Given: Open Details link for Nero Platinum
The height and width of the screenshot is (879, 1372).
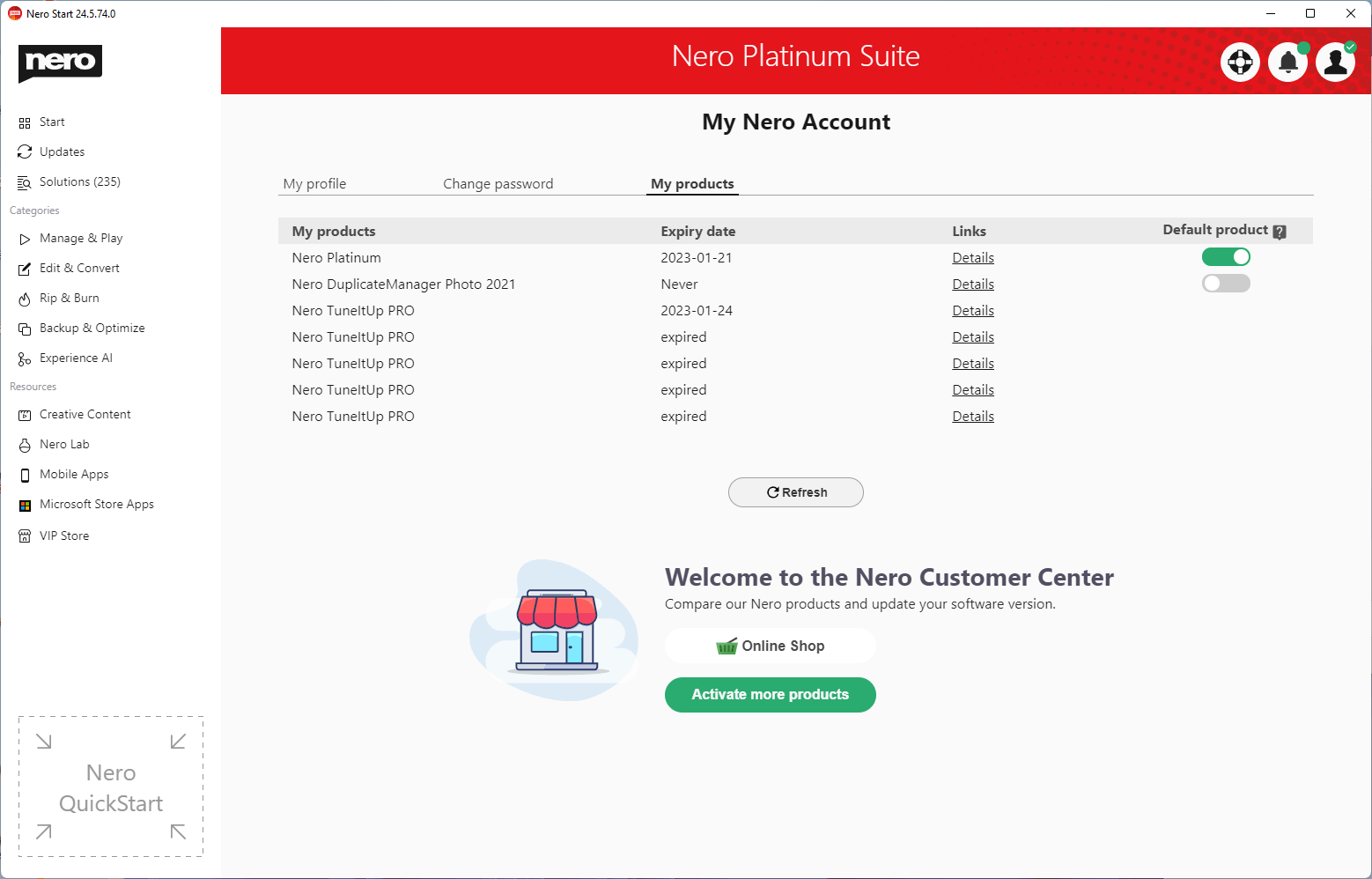Looking at the screenshot, I should click(x=973, y=258).
